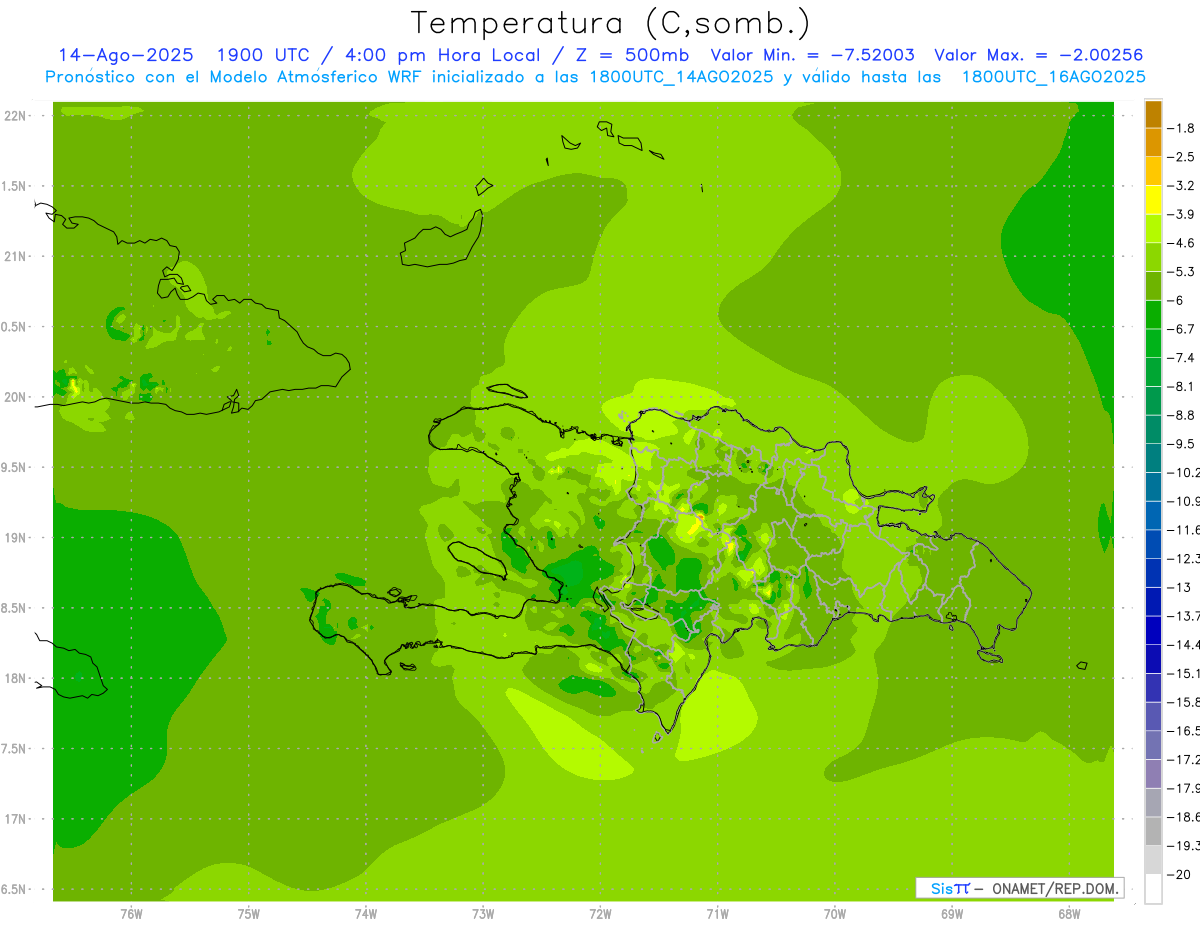Click the 73W longitude axis label
This screenshot has width=1200, height=927.
483,914
